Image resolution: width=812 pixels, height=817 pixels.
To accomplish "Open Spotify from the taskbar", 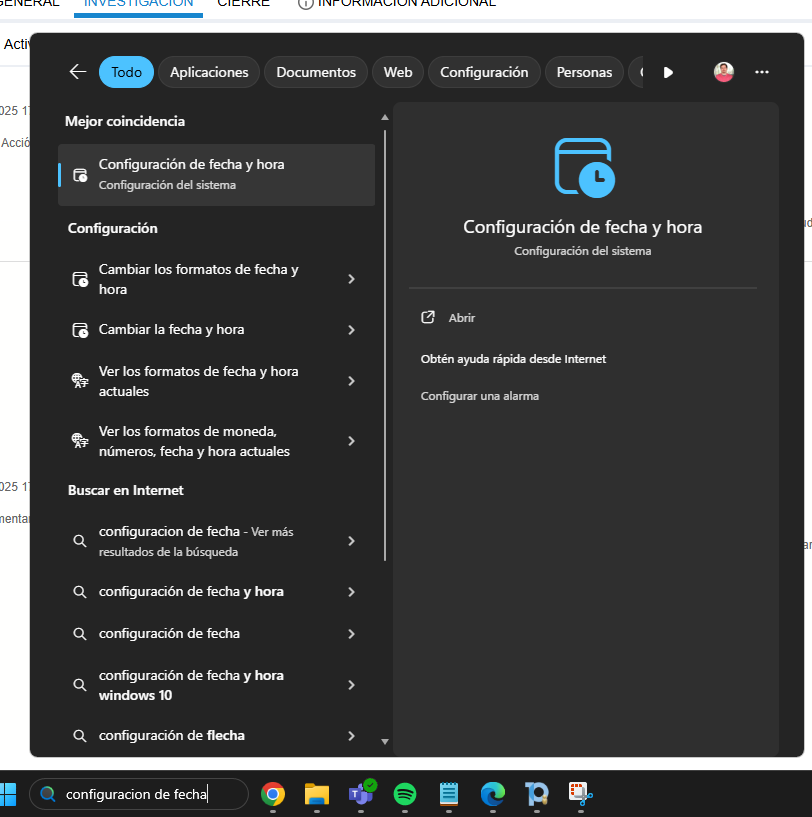I will [x=405, y=794].
